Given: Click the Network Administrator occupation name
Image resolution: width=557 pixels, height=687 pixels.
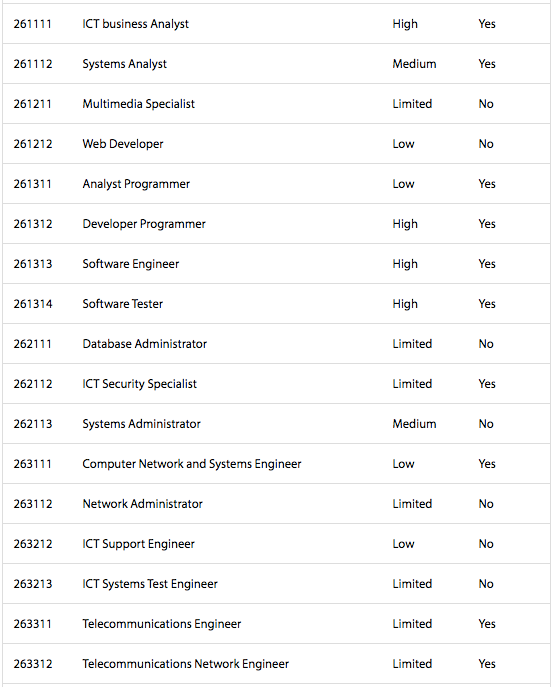Looking at the screenshot, I should pyautogui.click(x=142, y=504).
